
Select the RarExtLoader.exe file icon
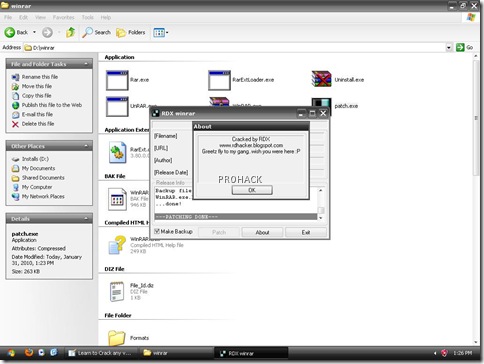[219, 80]
